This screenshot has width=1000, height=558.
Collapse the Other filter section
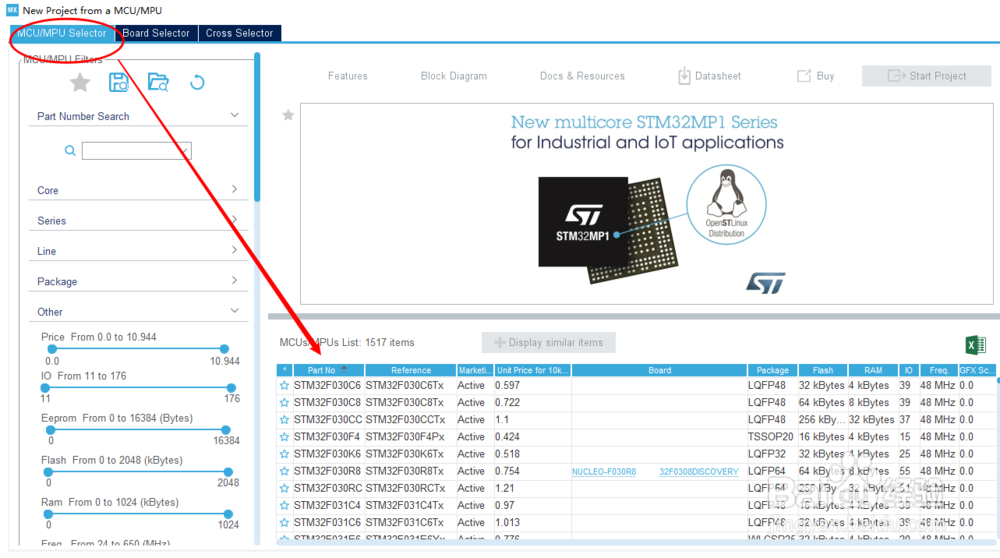tap(235, 311)
